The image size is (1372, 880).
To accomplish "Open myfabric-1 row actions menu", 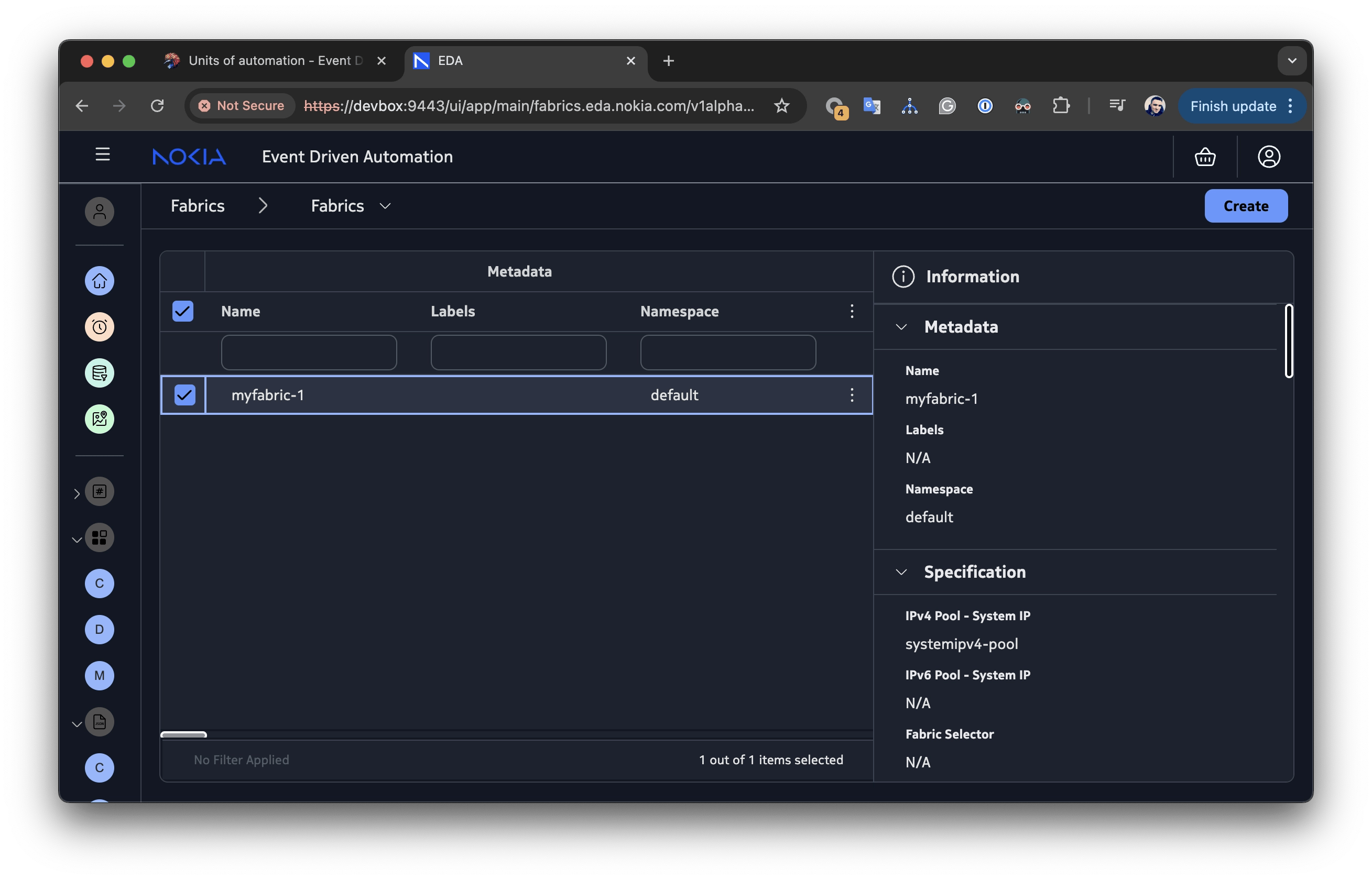I will pyautogui.click(x=852, y=395).
